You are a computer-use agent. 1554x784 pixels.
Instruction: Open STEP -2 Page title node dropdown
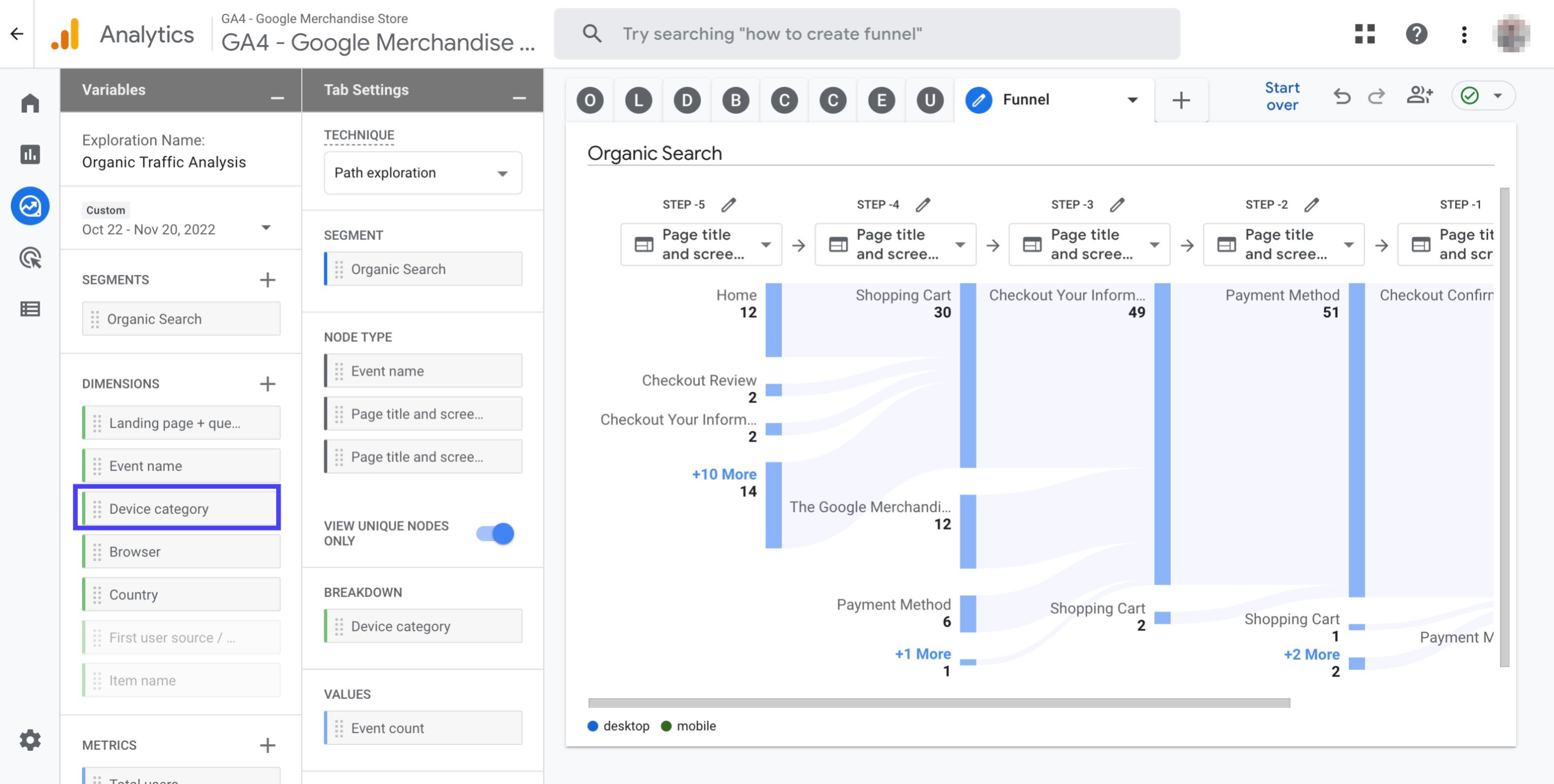pyautogui.click(x=1284, y=244)
